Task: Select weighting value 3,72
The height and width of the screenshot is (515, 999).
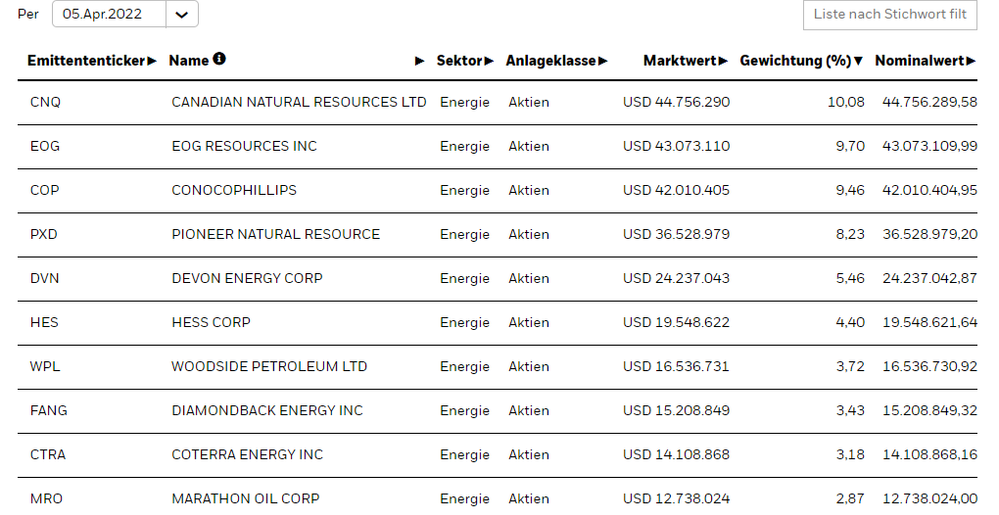Action: tap(851, 366)
